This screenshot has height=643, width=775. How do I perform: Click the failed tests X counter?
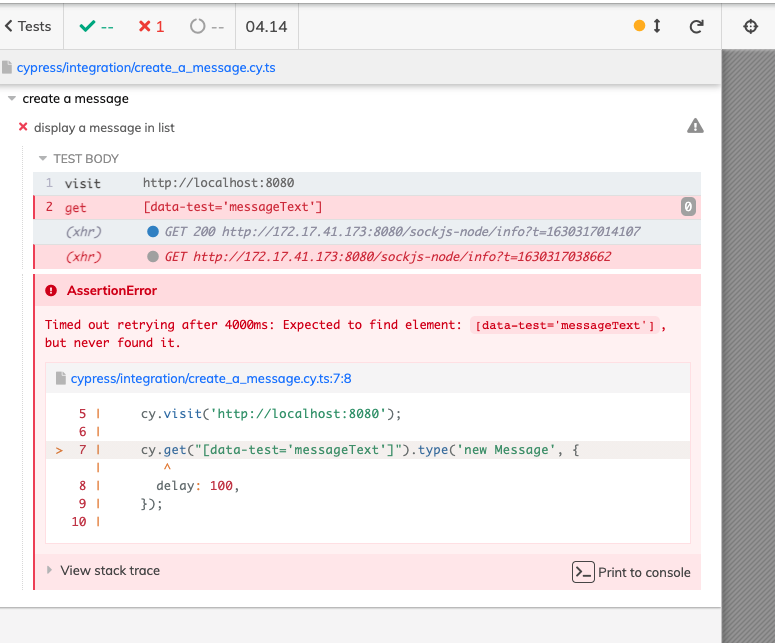point(151,26)
